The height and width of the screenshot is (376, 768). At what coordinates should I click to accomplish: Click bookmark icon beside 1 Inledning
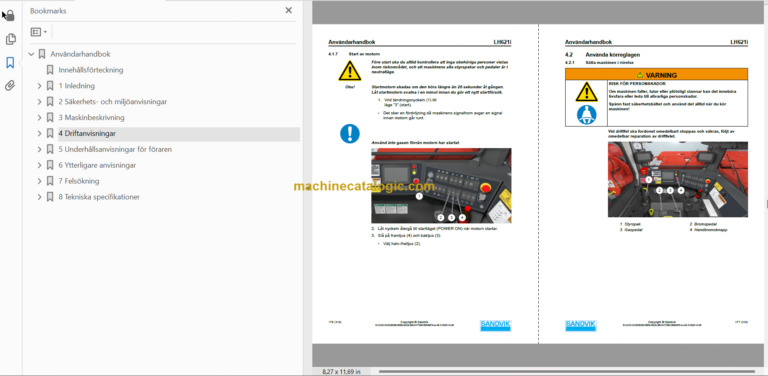(x=50, y=86)
